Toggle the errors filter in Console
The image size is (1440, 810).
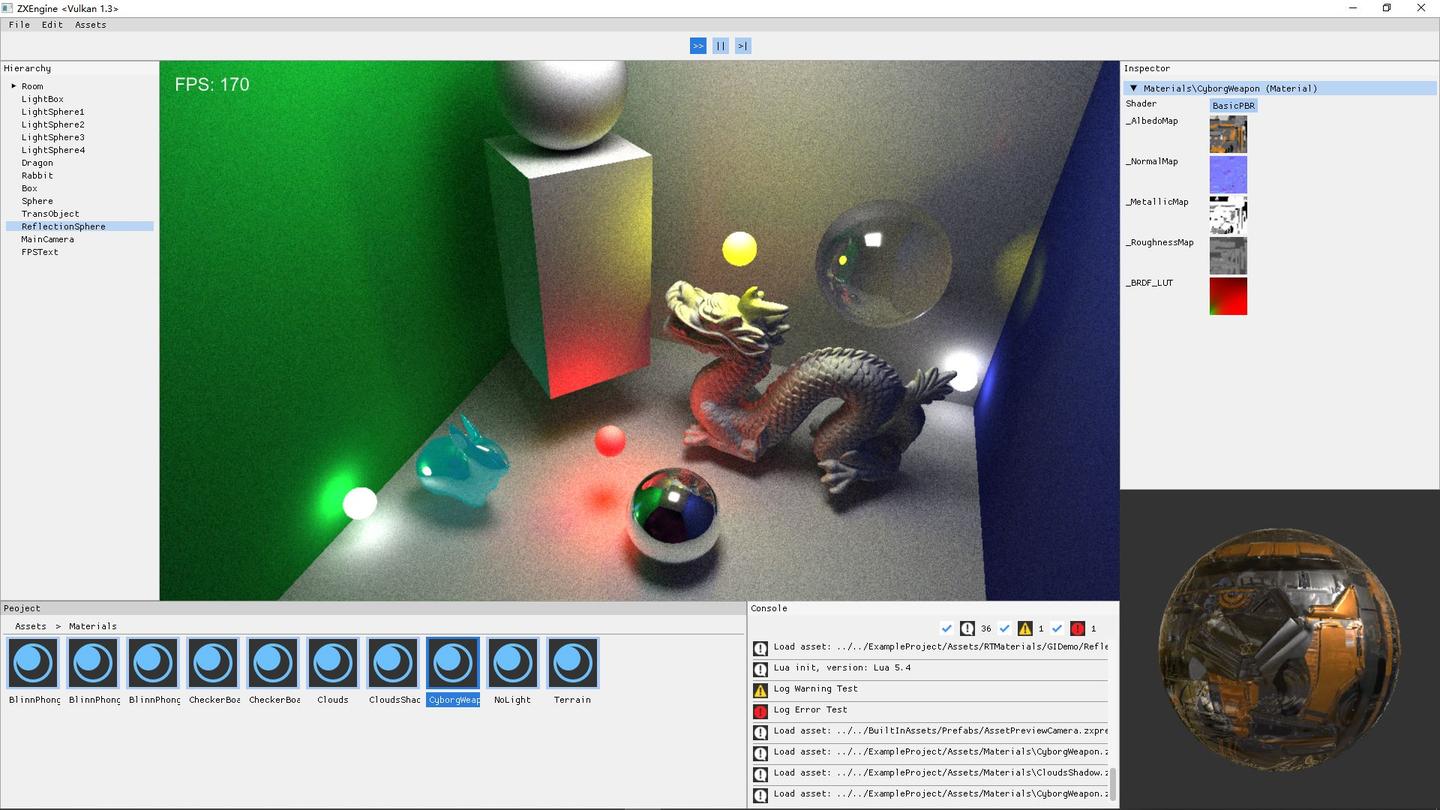click(1057, 628)
